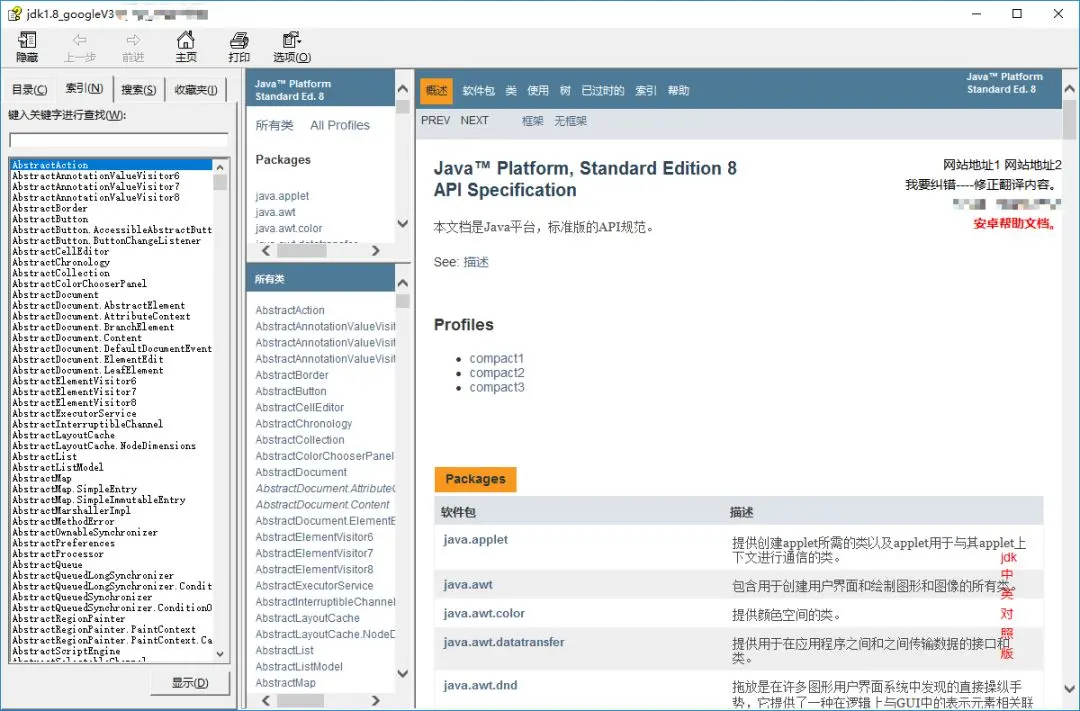Click classes frame scroll-down arrow

pyautogui.click(x=403, y=673)
